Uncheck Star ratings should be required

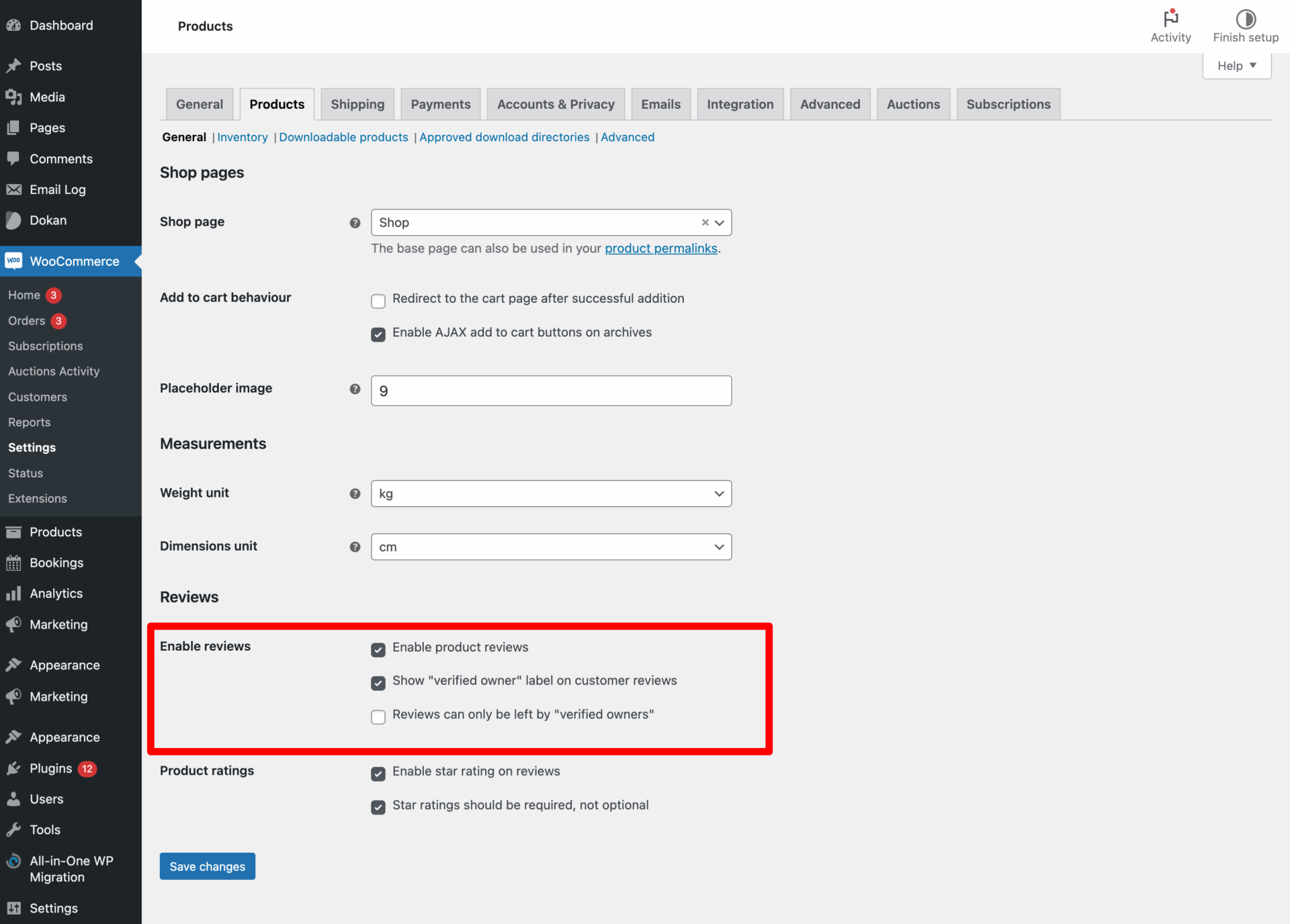(378, 807)
